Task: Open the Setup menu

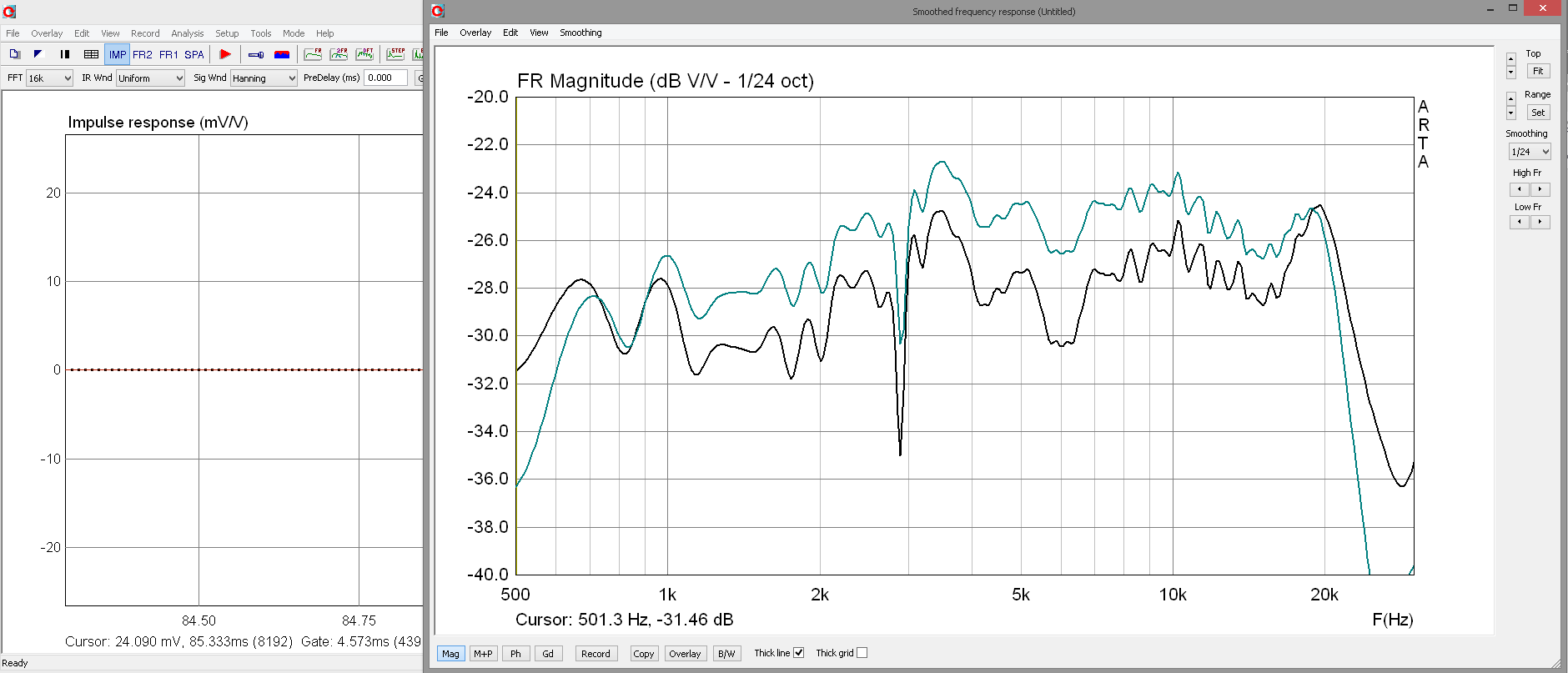Action: (227, 33)
